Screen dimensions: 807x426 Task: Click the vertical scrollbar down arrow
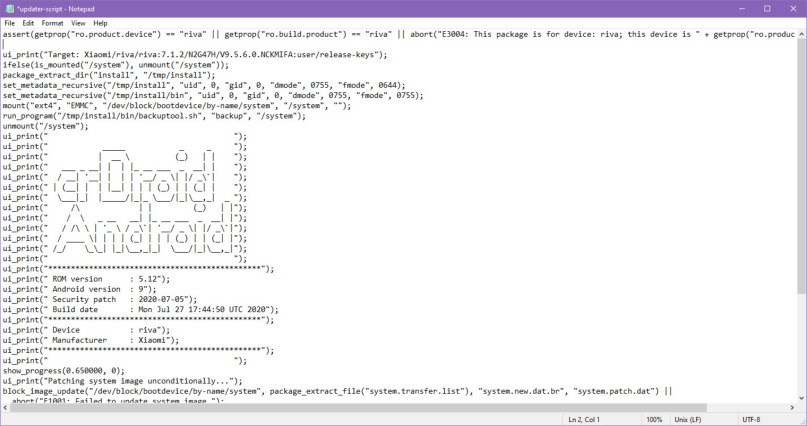(x=801, y=398)
